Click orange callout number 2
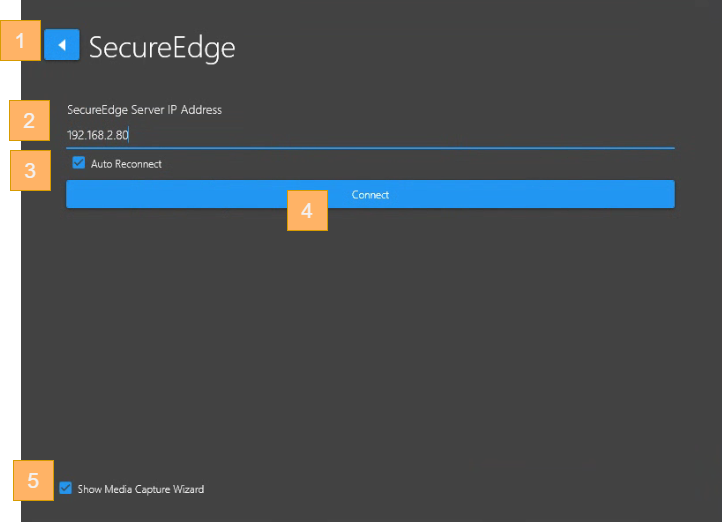Viewport: 723px width, 522px height. tap(30, 120)
